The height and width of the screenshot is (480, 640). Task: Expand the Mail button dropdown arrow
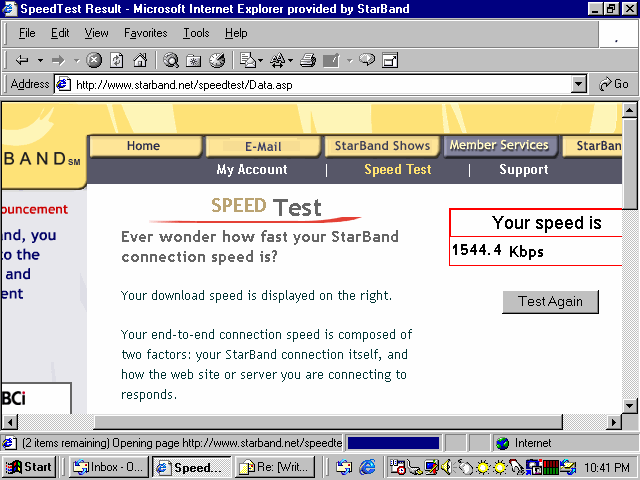click(261, 61)
